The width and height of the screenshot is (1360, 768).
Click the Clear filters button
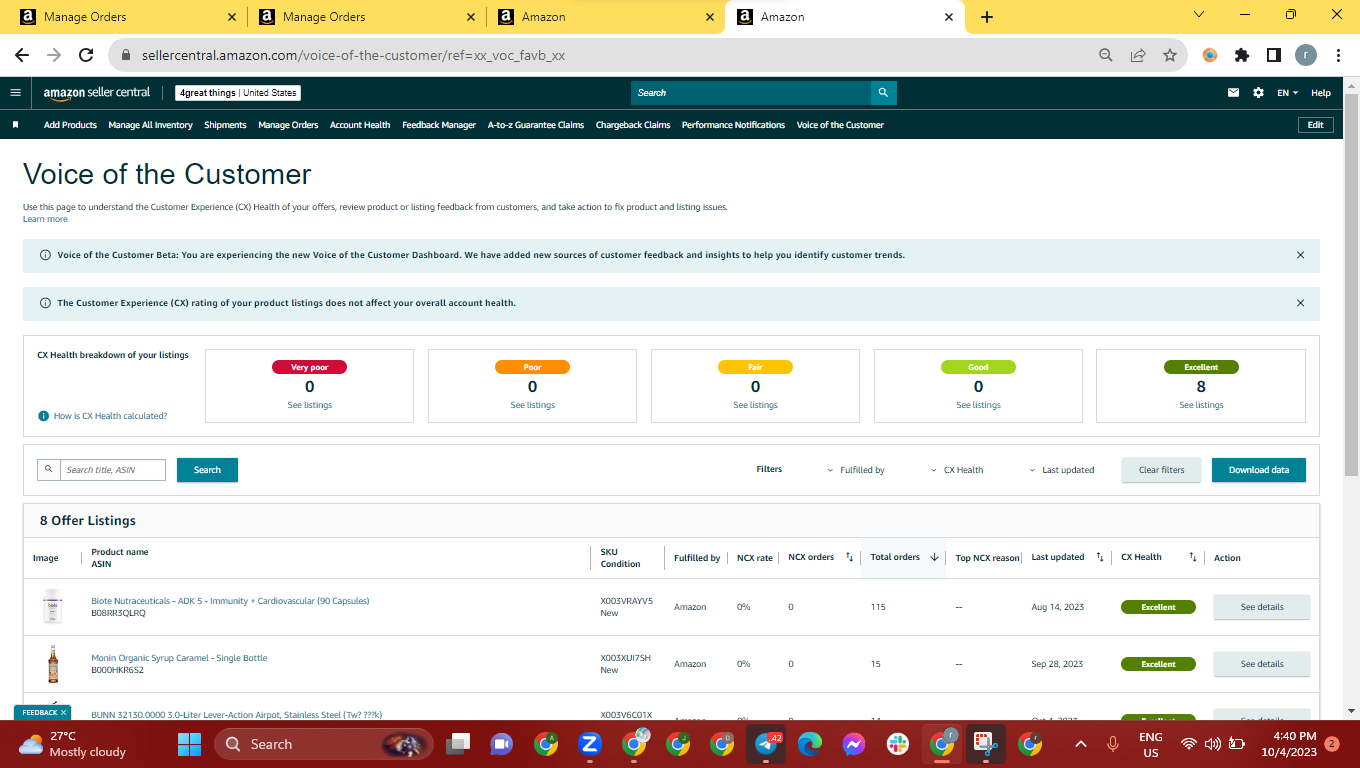click(1161, 470)
